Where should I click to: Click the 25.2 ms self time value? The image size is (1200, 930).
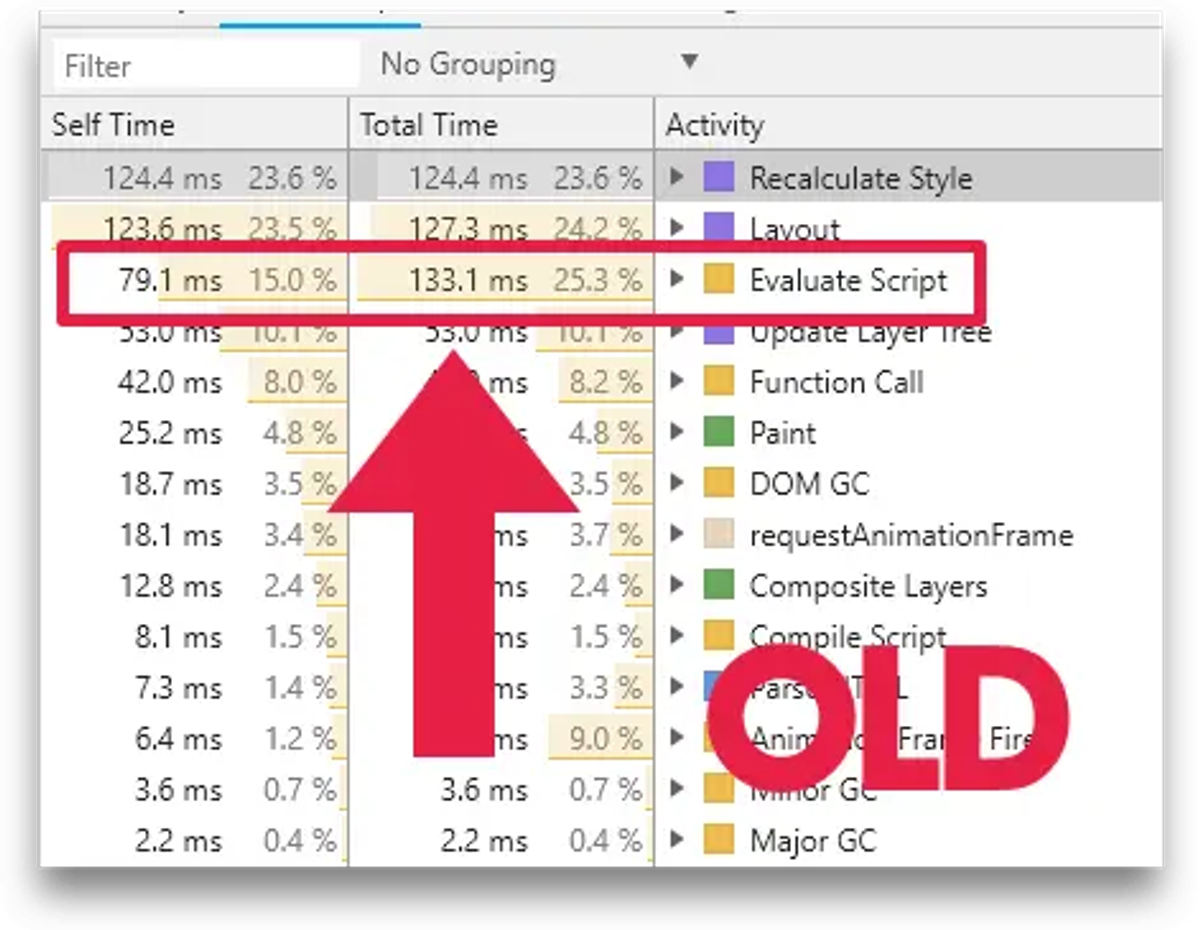tap(170, 433)
